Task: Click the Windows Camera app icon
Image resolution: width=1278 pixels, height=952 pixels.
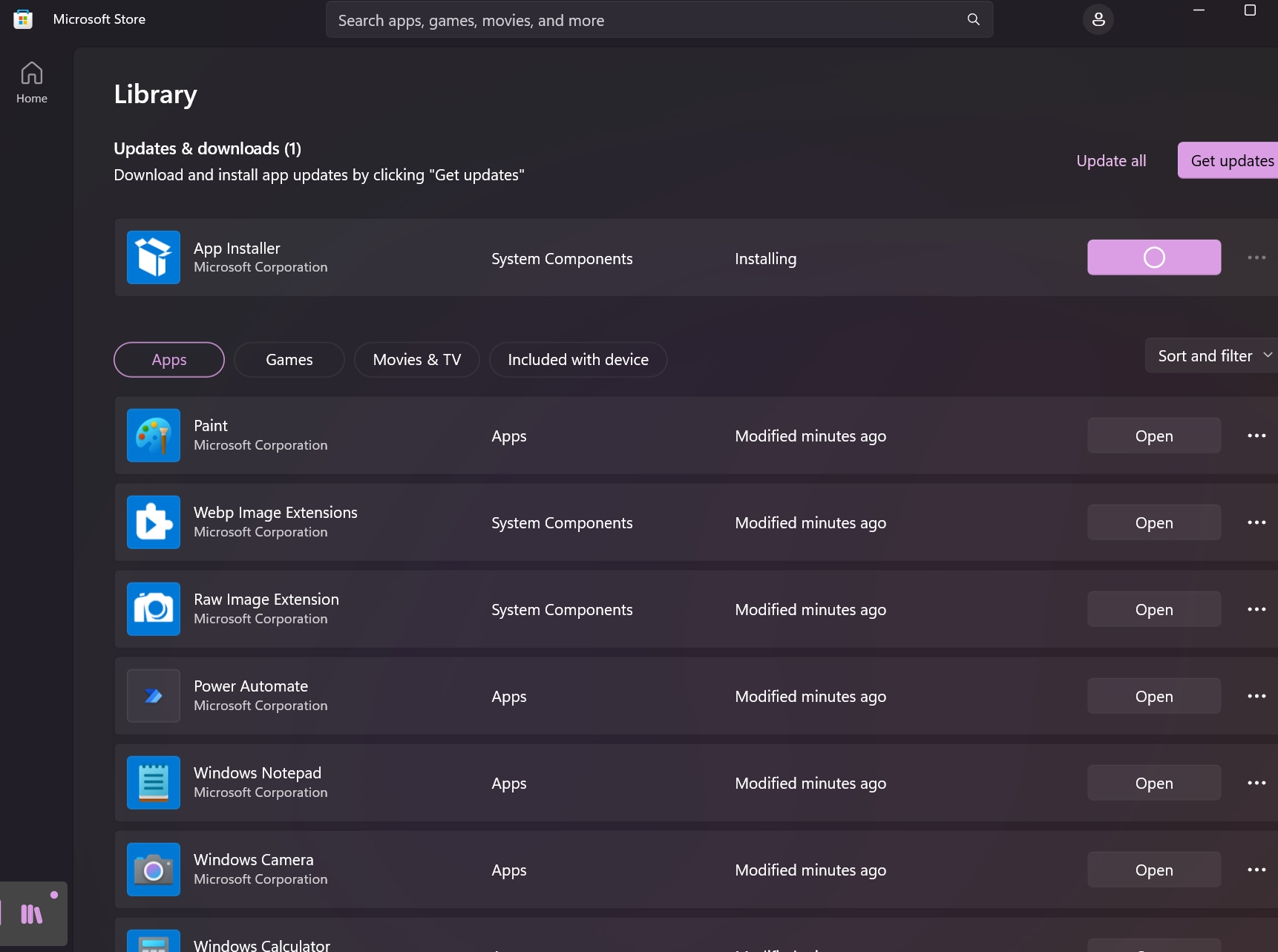Action: pos(154,870)
